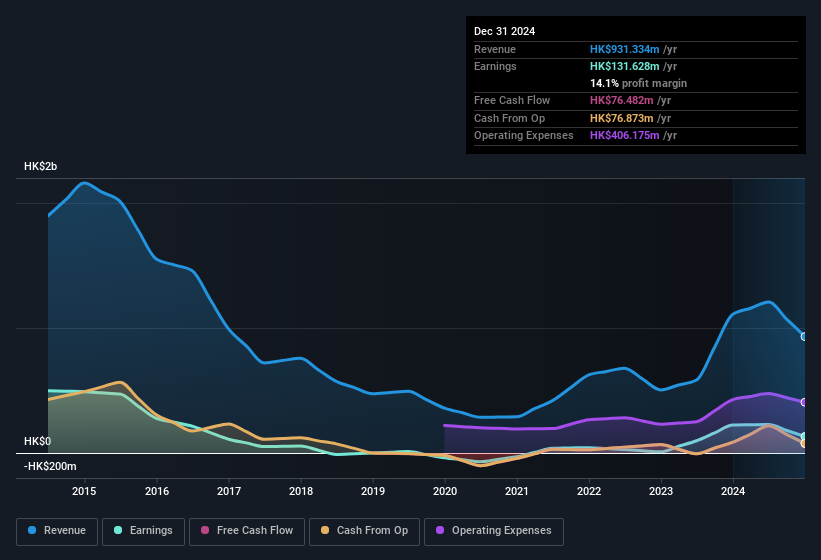
Task: Toggle the Earnings legend button
Action: pyautogui.click(x=143, y=531)
